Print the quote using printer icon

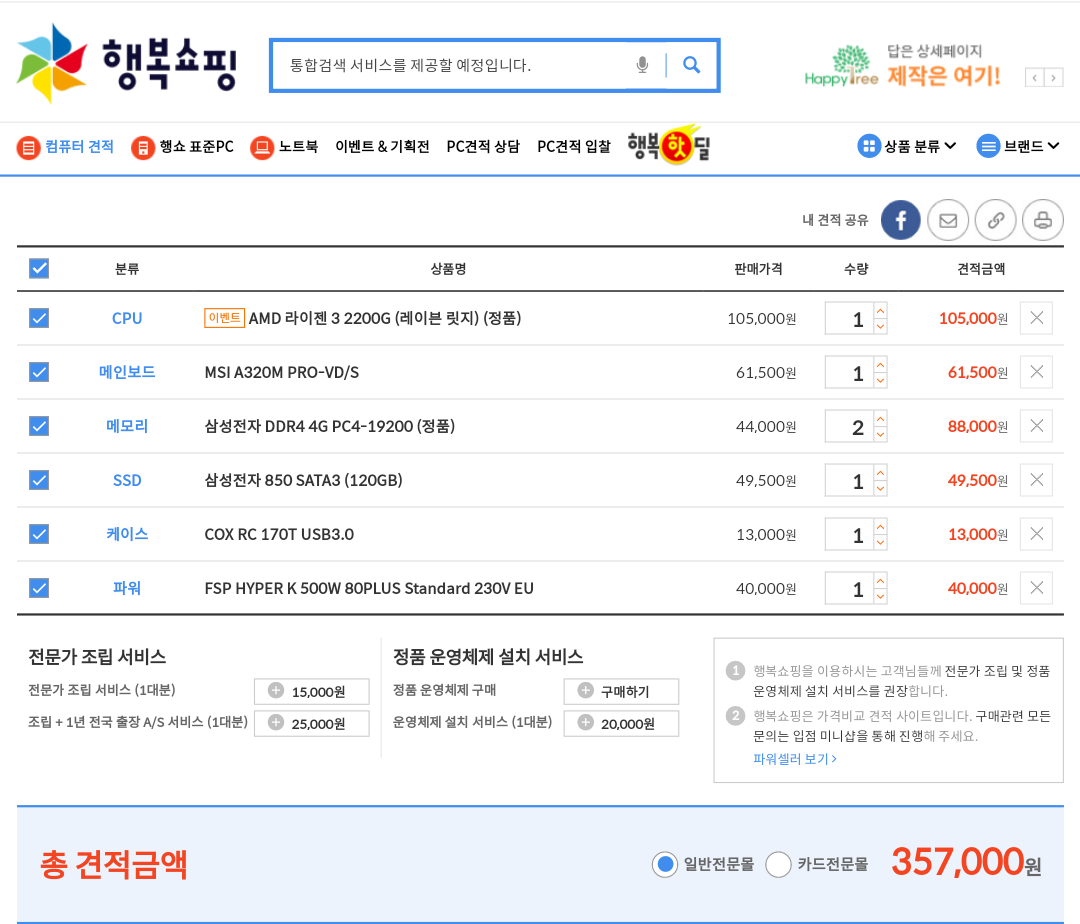(1043, 220)
